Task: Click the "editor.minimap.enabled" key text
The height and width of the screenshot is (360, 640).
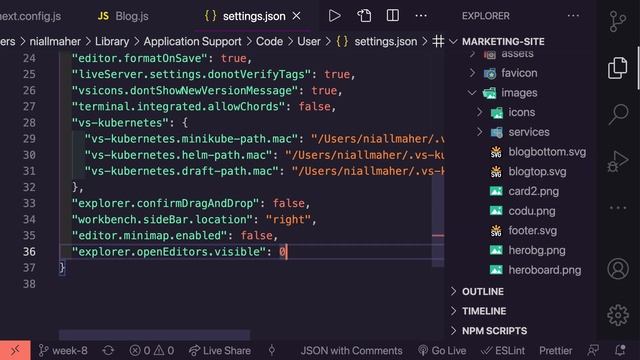Action: coord(149,236)
